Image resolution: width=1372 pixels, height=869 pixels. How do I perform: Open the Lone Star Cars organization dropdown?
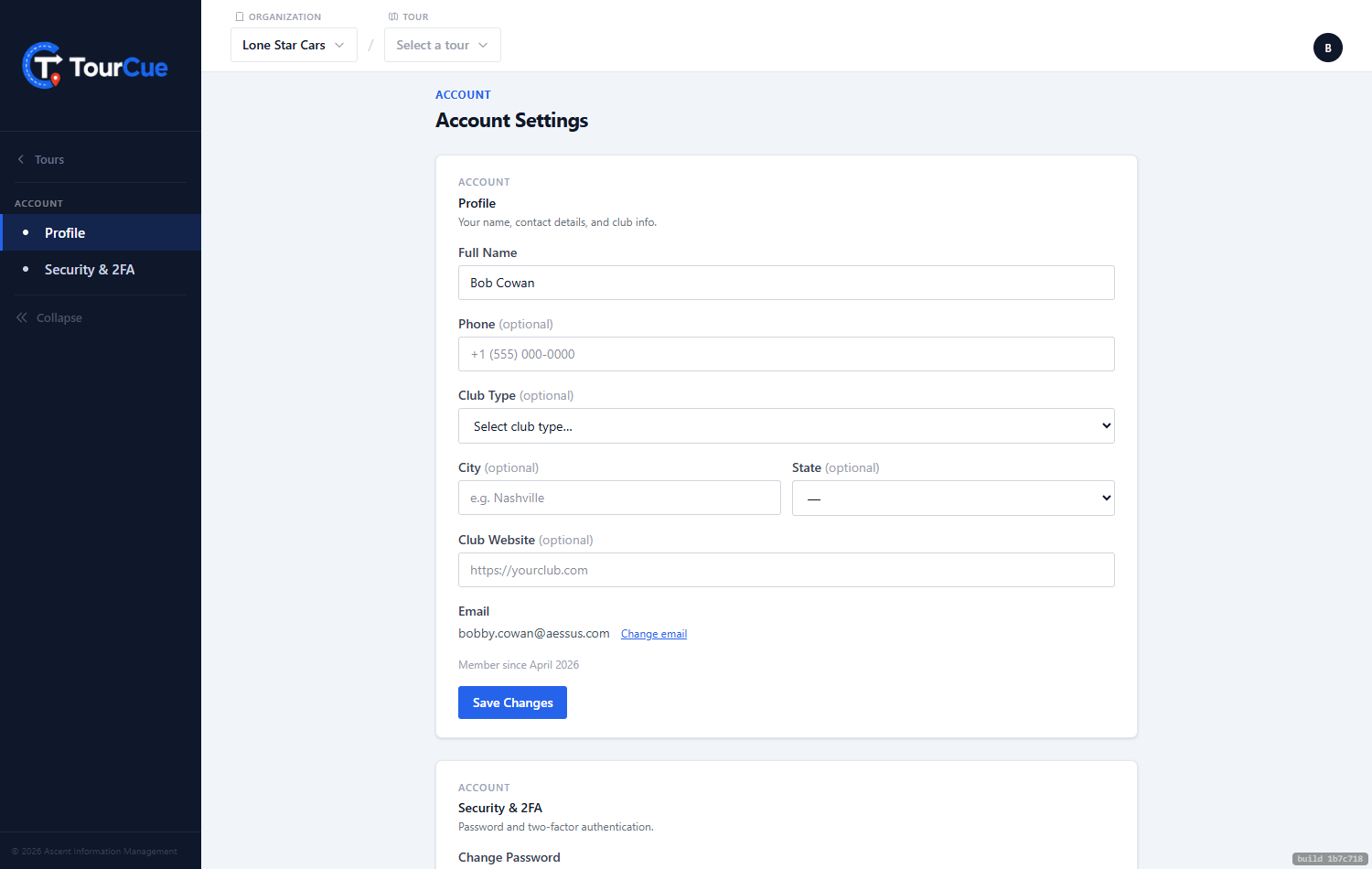(x=294, y=45)
